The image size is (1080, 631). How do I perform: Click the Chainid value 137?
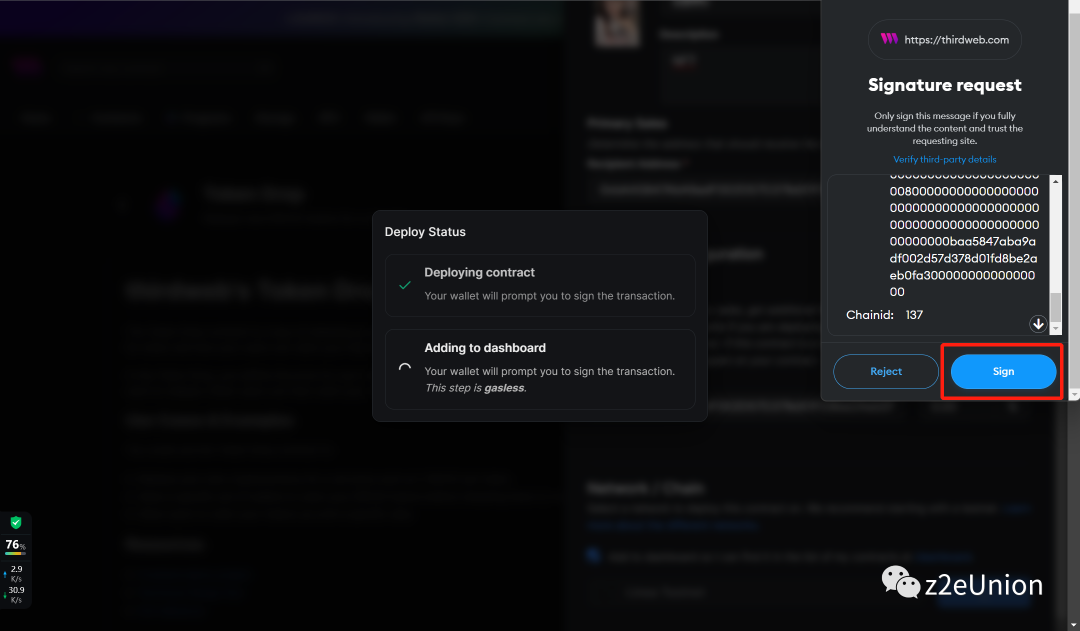[x=914, y=315]
